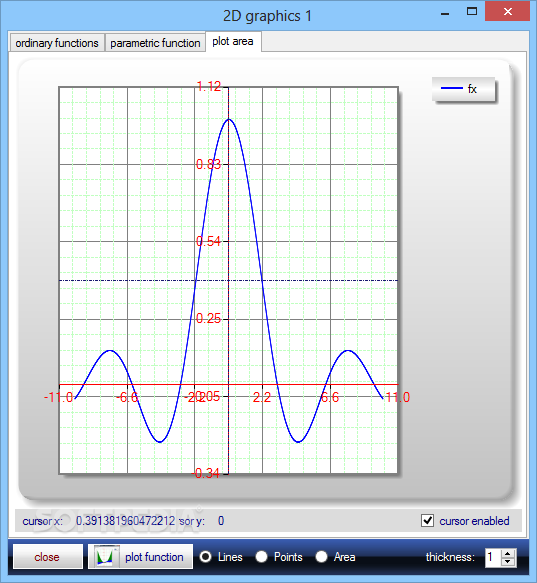
Task: Click the cursor y value 0
Action: tap(221, 521)
